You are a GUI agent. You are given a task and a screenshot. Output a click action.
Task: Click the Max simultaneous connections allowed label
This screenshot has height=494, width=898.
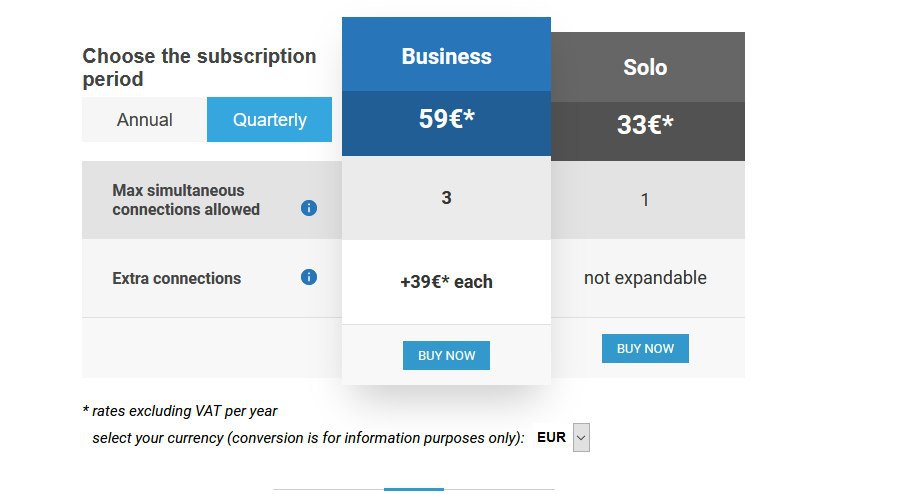186,200
